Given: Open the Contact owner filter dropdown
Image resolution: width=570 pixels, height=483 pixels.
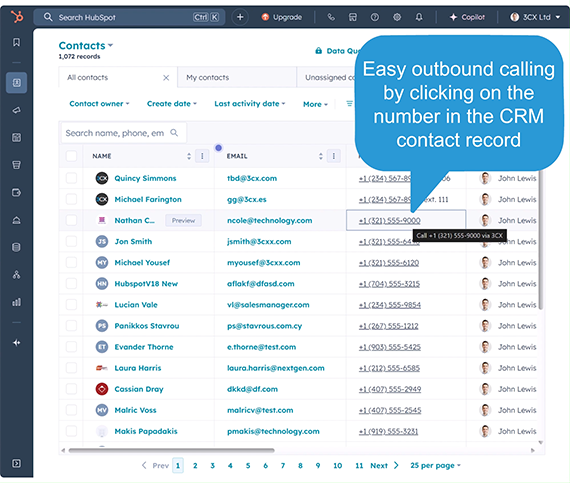Looking at the screenshot, I should pos(99,104).
